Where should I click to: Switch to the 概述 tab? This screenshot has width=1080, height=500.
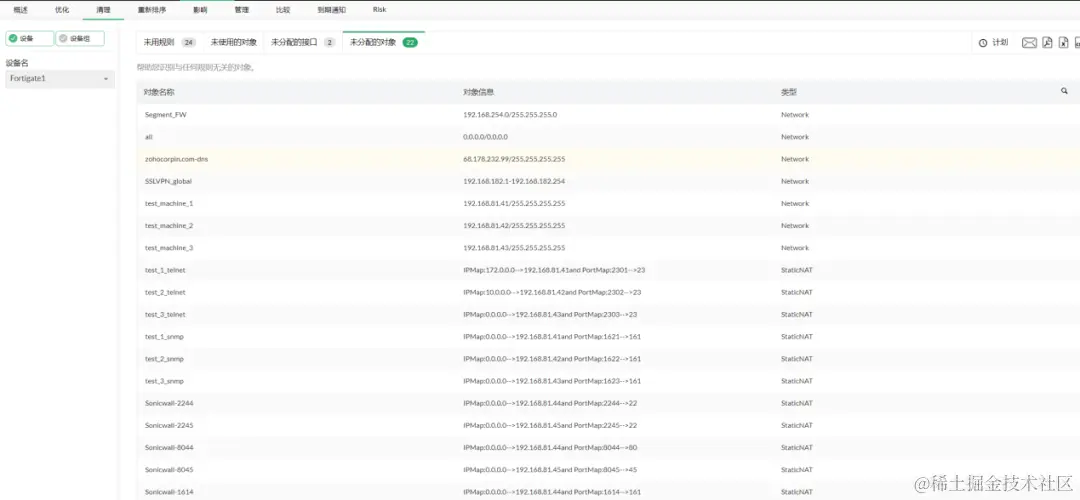(x=21, y=10)
